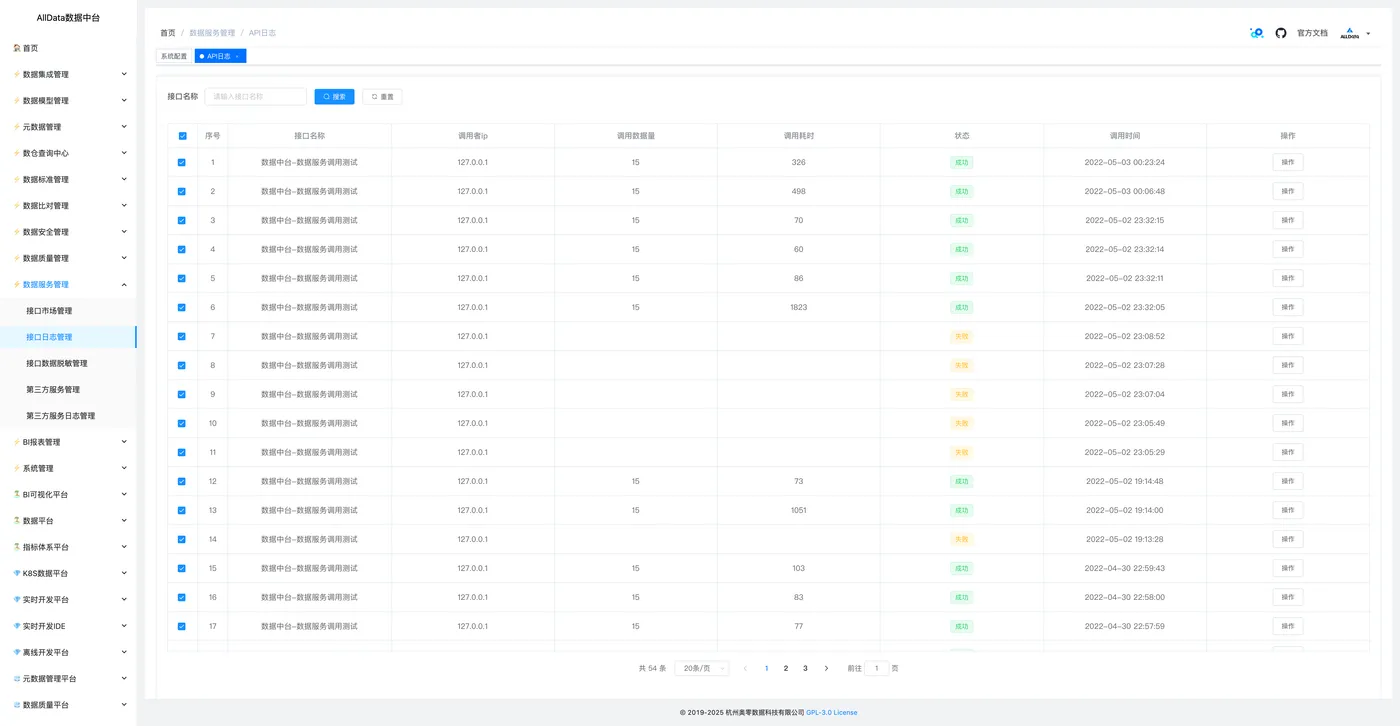Uncheck the checkbox for row 3
This screenshot has height=726, width=1400.
tap(182, 220)
